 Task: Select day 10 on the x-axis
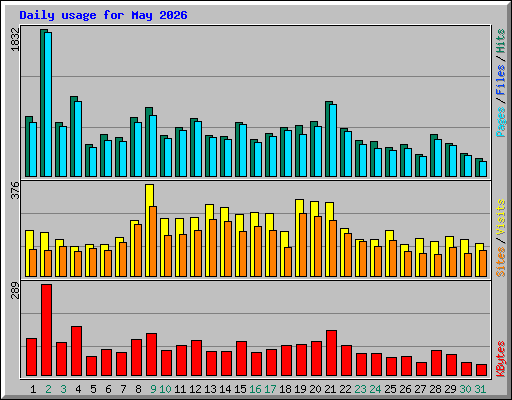(x=165, y=389)
